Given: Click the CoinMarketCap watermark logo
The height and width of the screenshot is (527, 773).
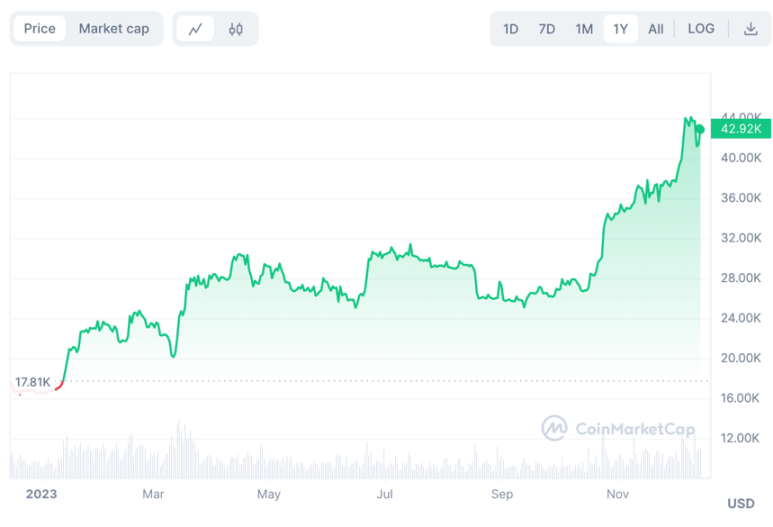Looking at the screenshot, I should [x=618, y=429].
